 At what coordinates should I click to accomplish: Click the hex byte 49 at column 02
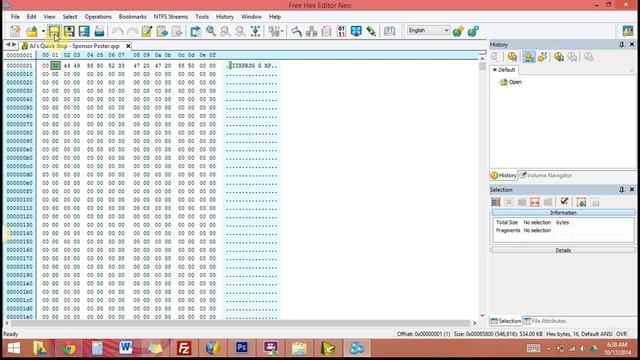click(x=67, y=66)
